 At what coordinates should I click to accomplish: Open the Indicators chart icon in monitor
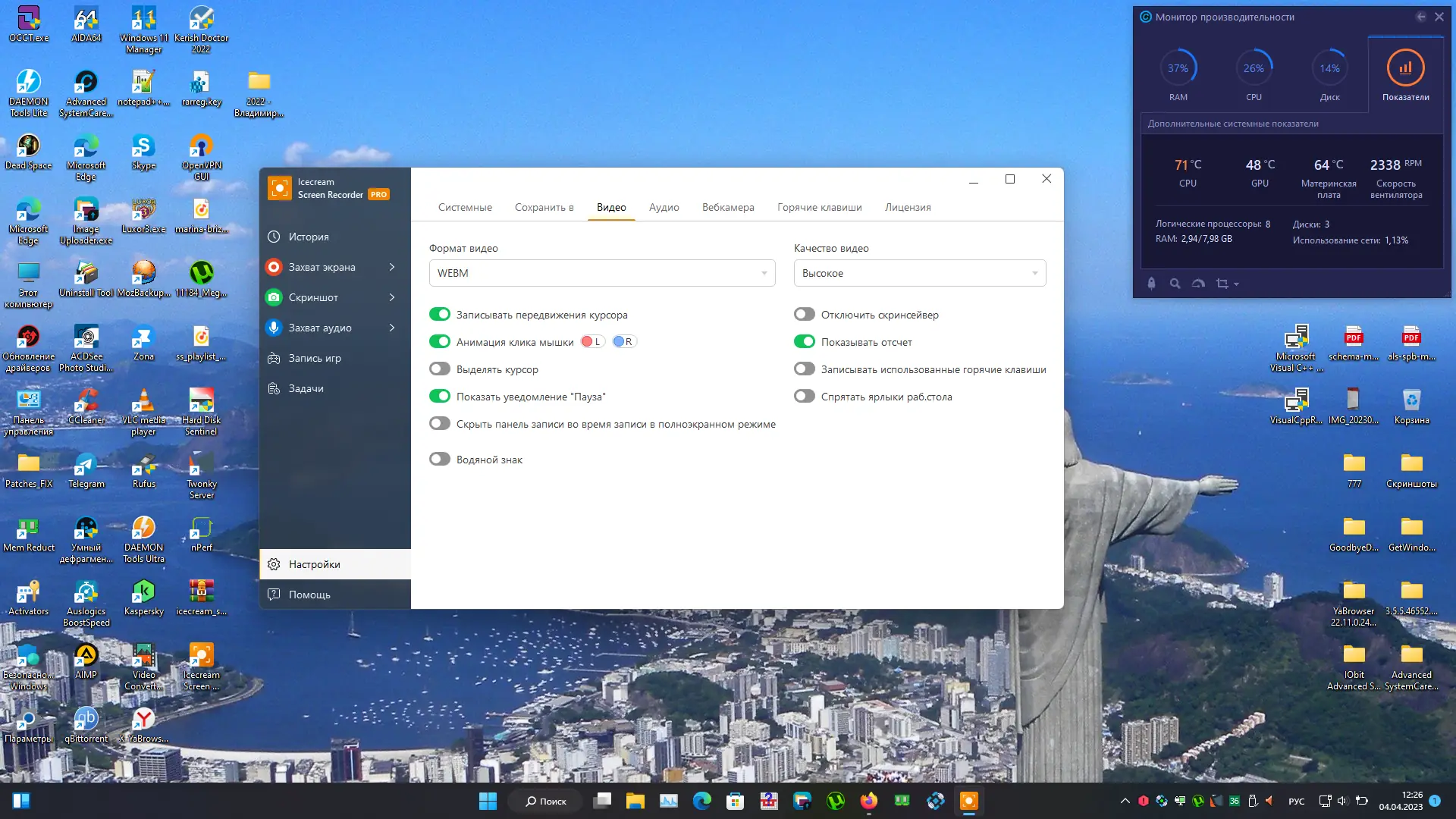click(x=1405, y=68)
